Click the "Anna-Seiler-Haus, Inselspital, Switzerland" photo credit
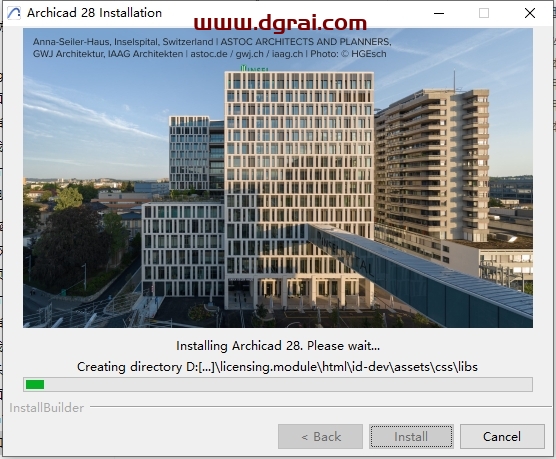The height and width of the screenshot is (459, 556). pos(123,42)
